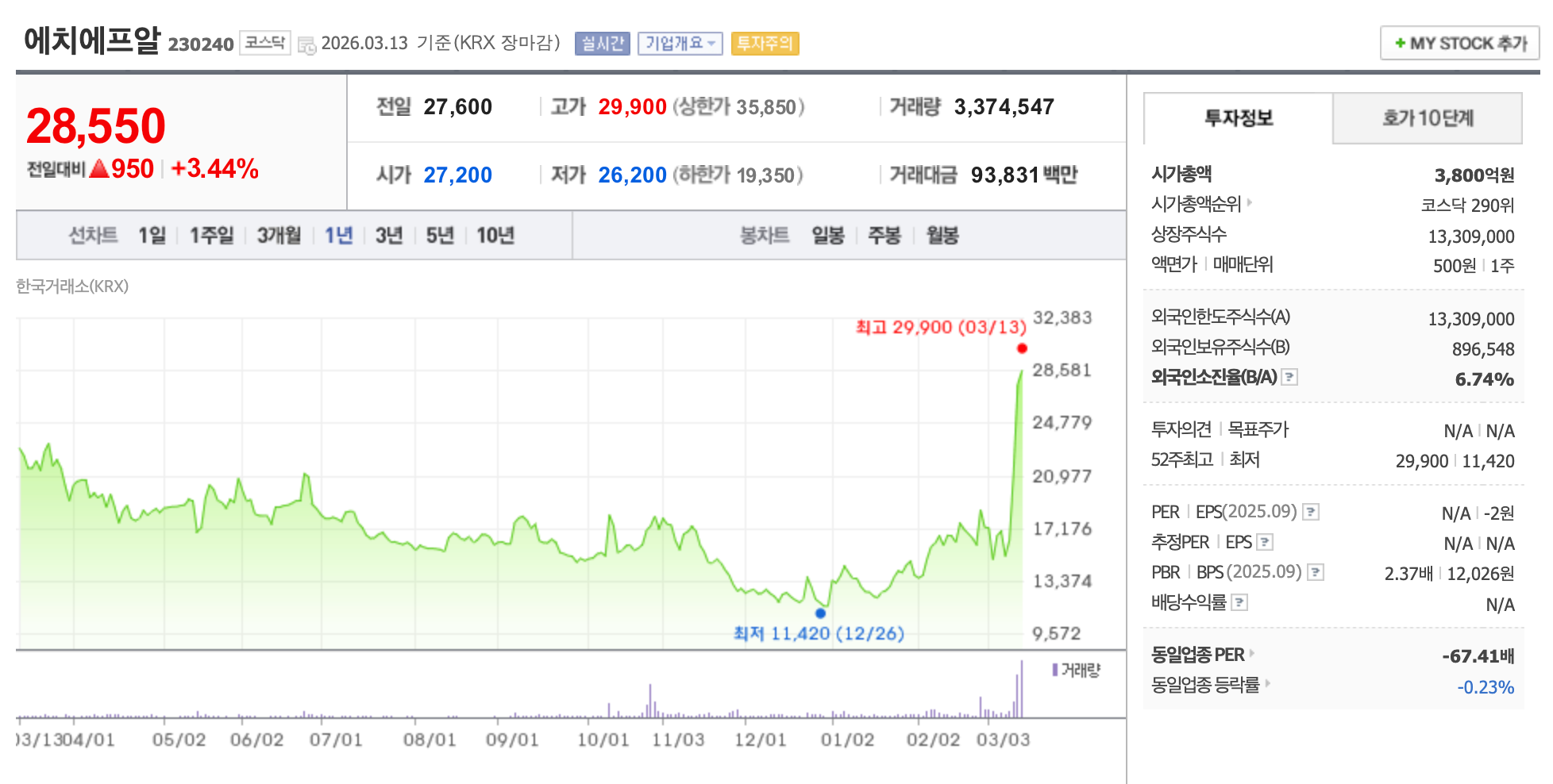Click the 코스닥 290위 ranking value
This screenshot has width=1553, height=784.
[1467, 206]
